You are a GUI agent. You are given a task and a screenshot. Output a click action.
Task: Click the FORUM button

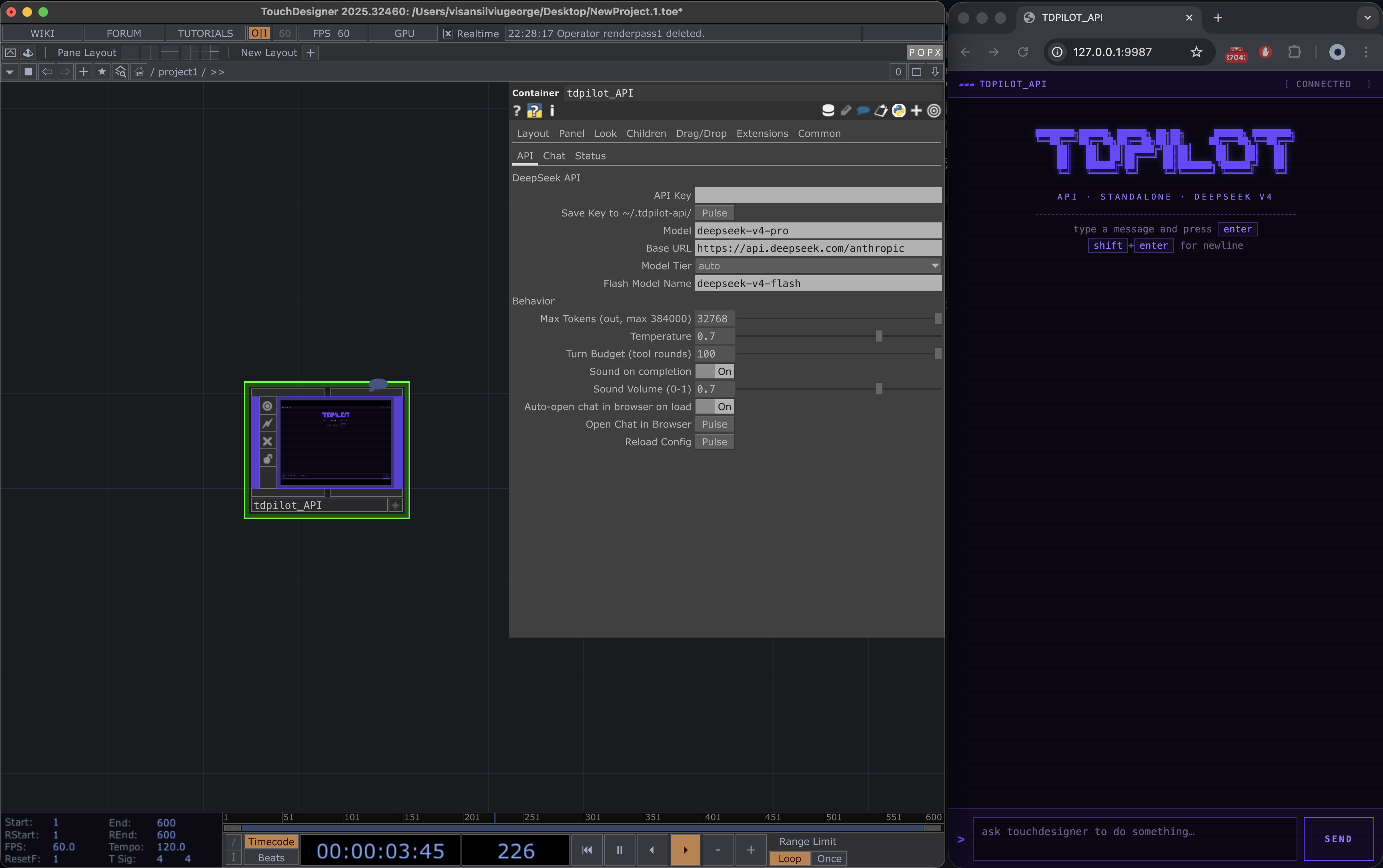click(124, 33)
